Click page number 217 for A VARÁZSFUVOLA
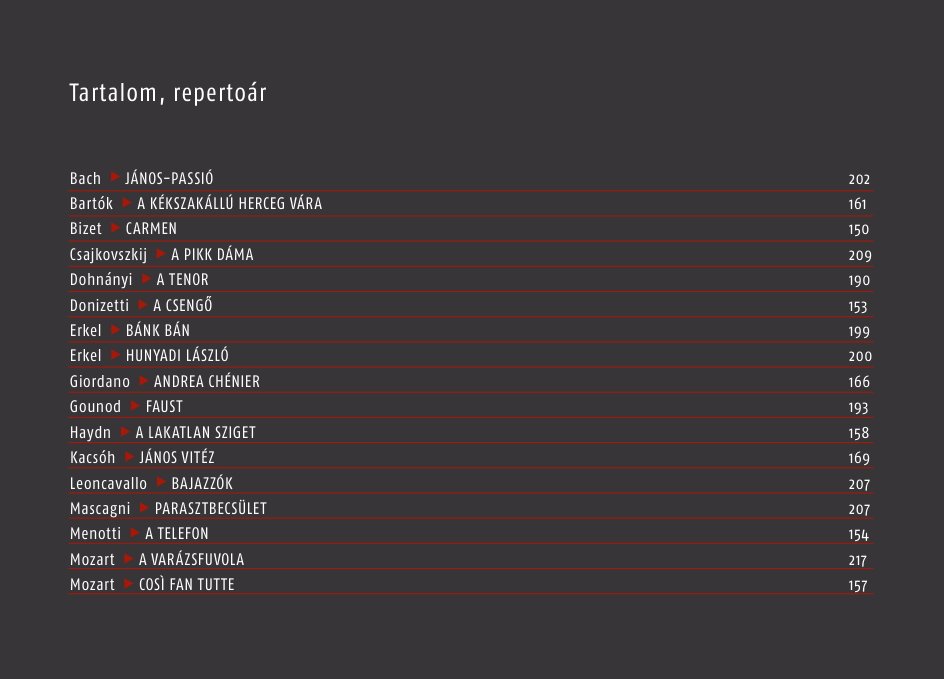944x679 pixels. [x=857, y=560]
